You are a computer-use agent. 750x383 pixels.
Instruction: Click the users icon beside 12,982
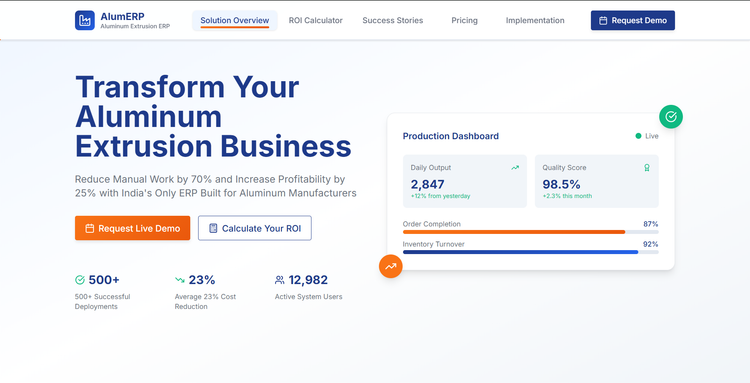[280, 280]
